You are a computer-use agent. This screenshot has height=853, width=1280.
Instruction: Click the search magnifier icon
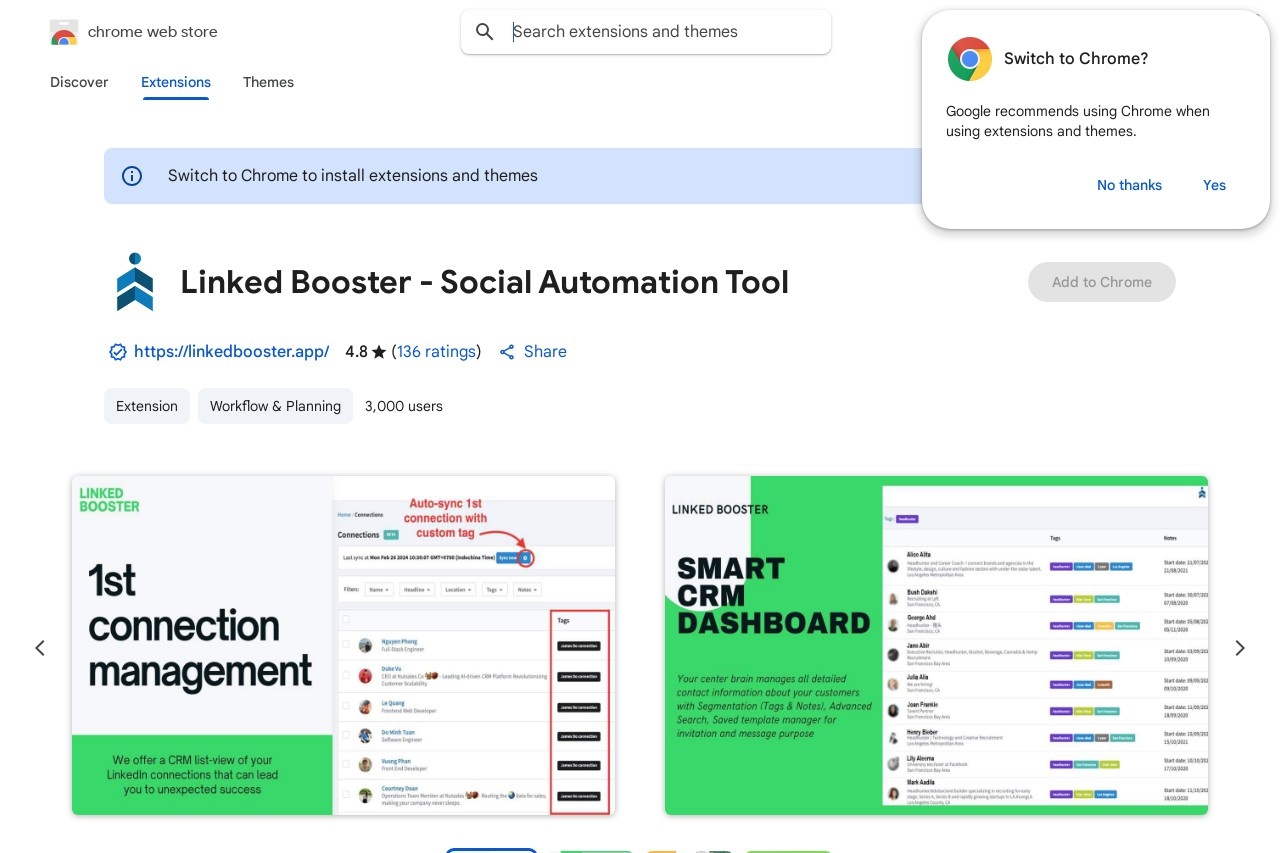coord(485,32)
